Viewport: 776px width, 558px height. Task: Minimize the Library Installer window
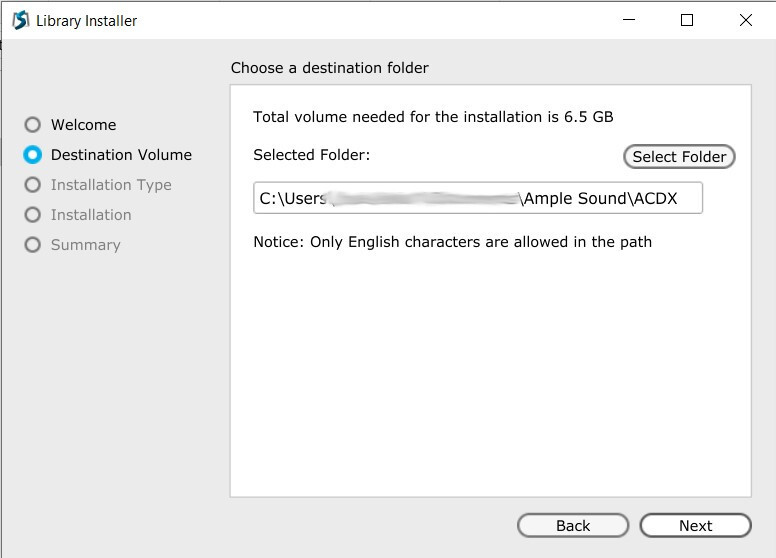point(629,20)
